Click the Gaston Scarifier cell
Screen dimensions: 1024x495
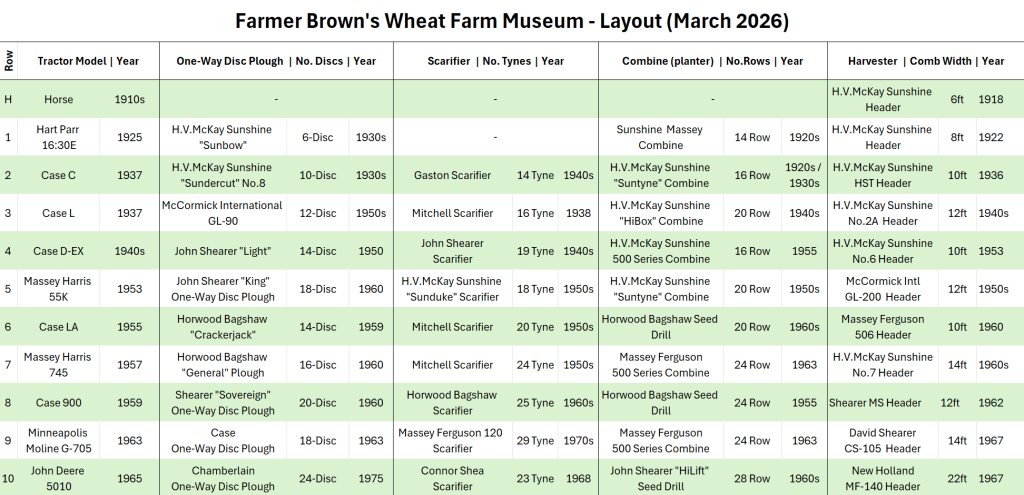(452, 175)
